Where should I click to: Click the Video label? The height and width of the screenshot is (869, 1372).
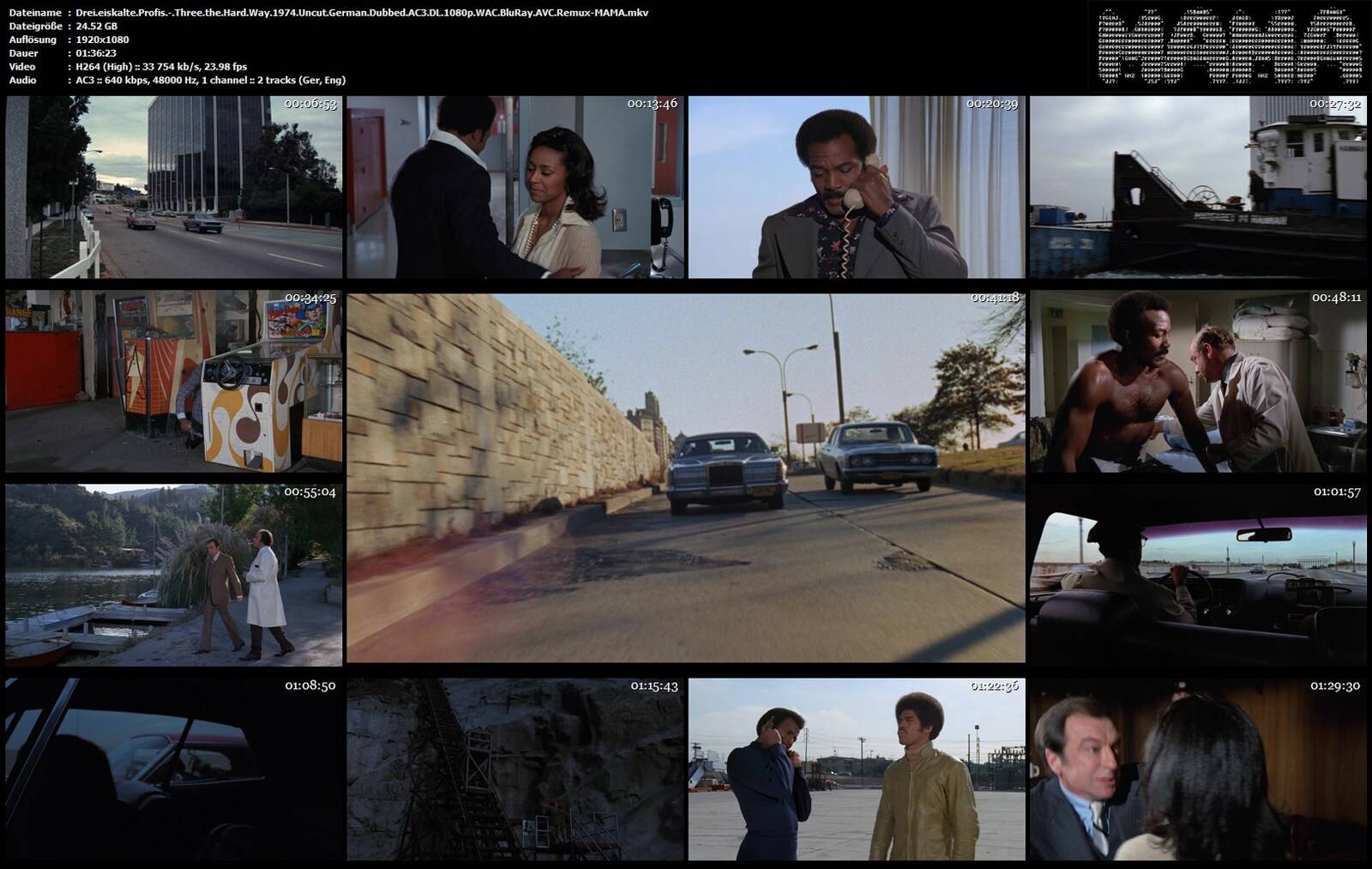pyautogui.click(x=22, y=66)
